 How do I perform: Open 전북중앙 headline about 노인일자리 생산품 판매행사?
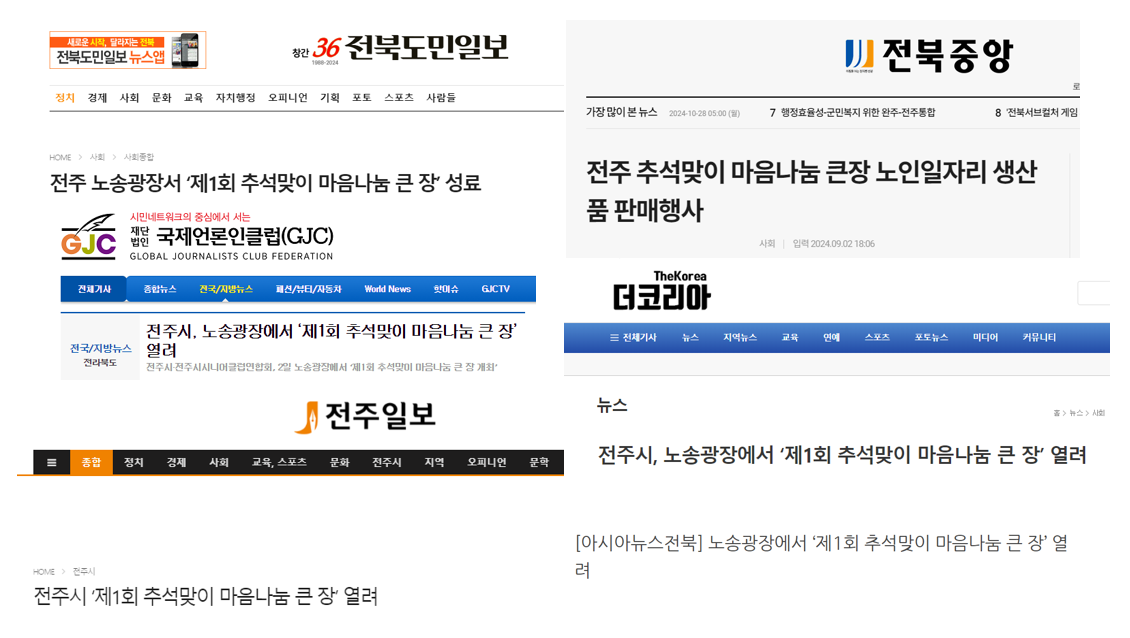811,190
